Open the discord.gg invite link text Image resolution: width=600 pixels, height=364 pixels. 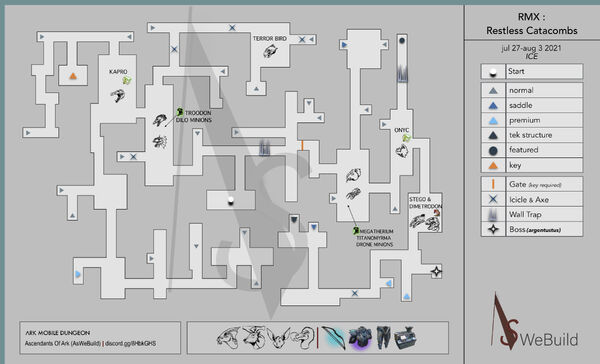click(x=130, y=344)
